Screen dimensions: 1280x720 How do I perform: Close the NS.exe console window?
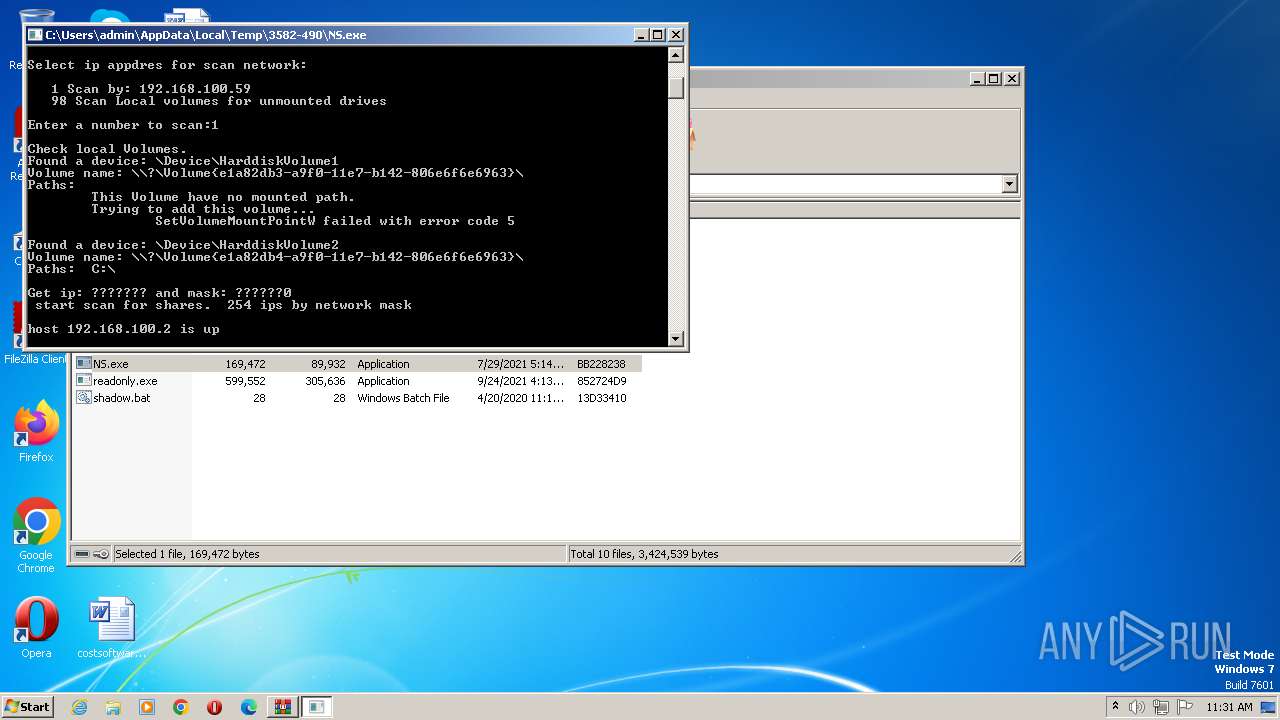tap(676, 34)
